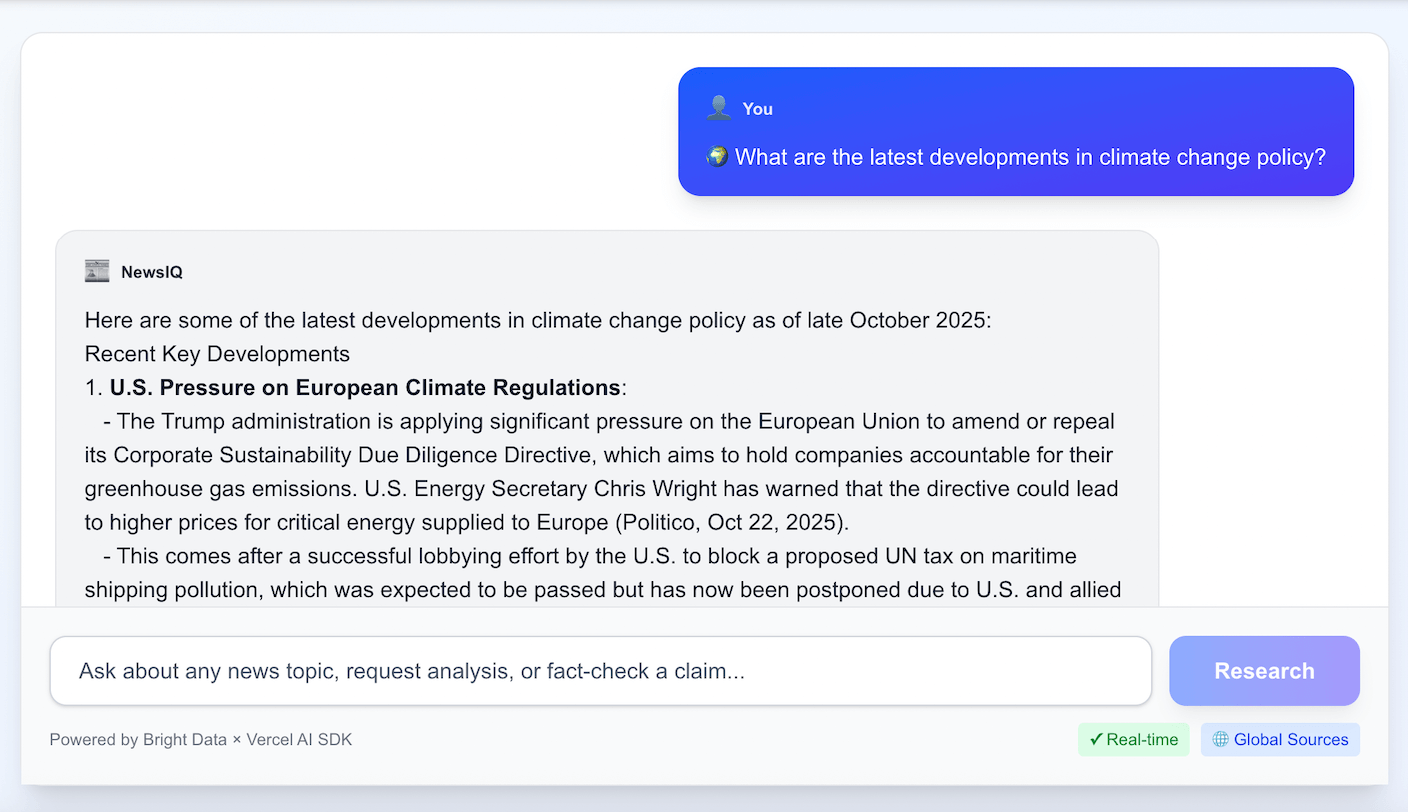This screenshot has height=812, width=1408.
Task: Click the green checkmark on Real-time badge
Action: [1096, 739]
